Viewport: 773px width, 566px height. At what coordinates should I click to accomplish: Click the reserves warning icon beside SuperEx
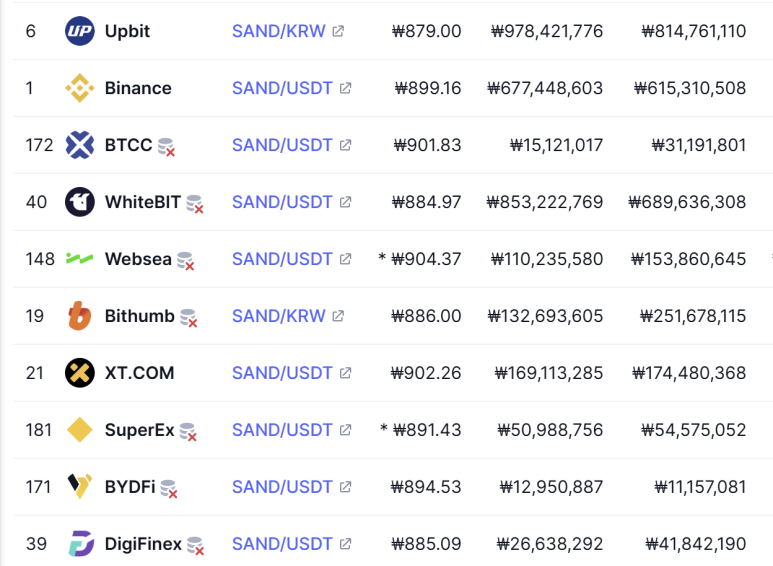pyautogui.click(x=188, y=432)
